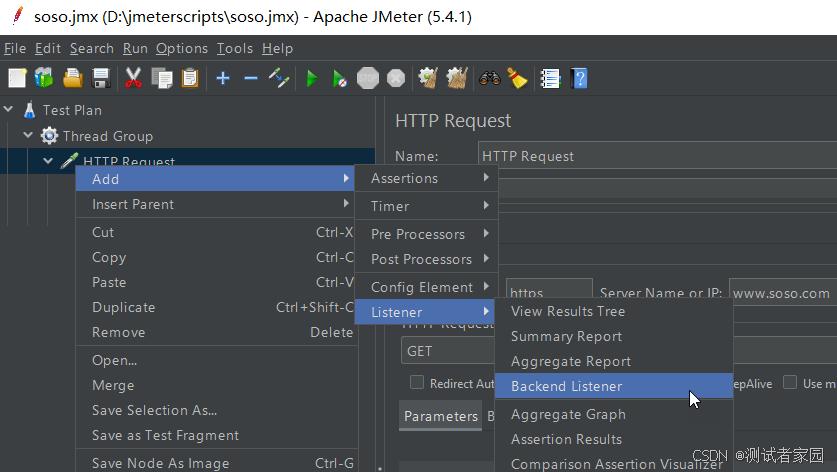Open the Options menu

pos(182,49)
